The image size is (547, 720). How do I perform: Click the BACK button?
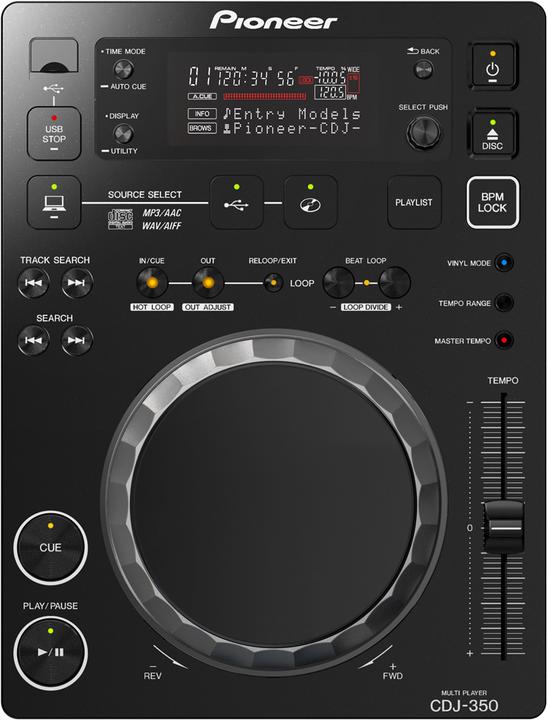(x=423, y=70)
